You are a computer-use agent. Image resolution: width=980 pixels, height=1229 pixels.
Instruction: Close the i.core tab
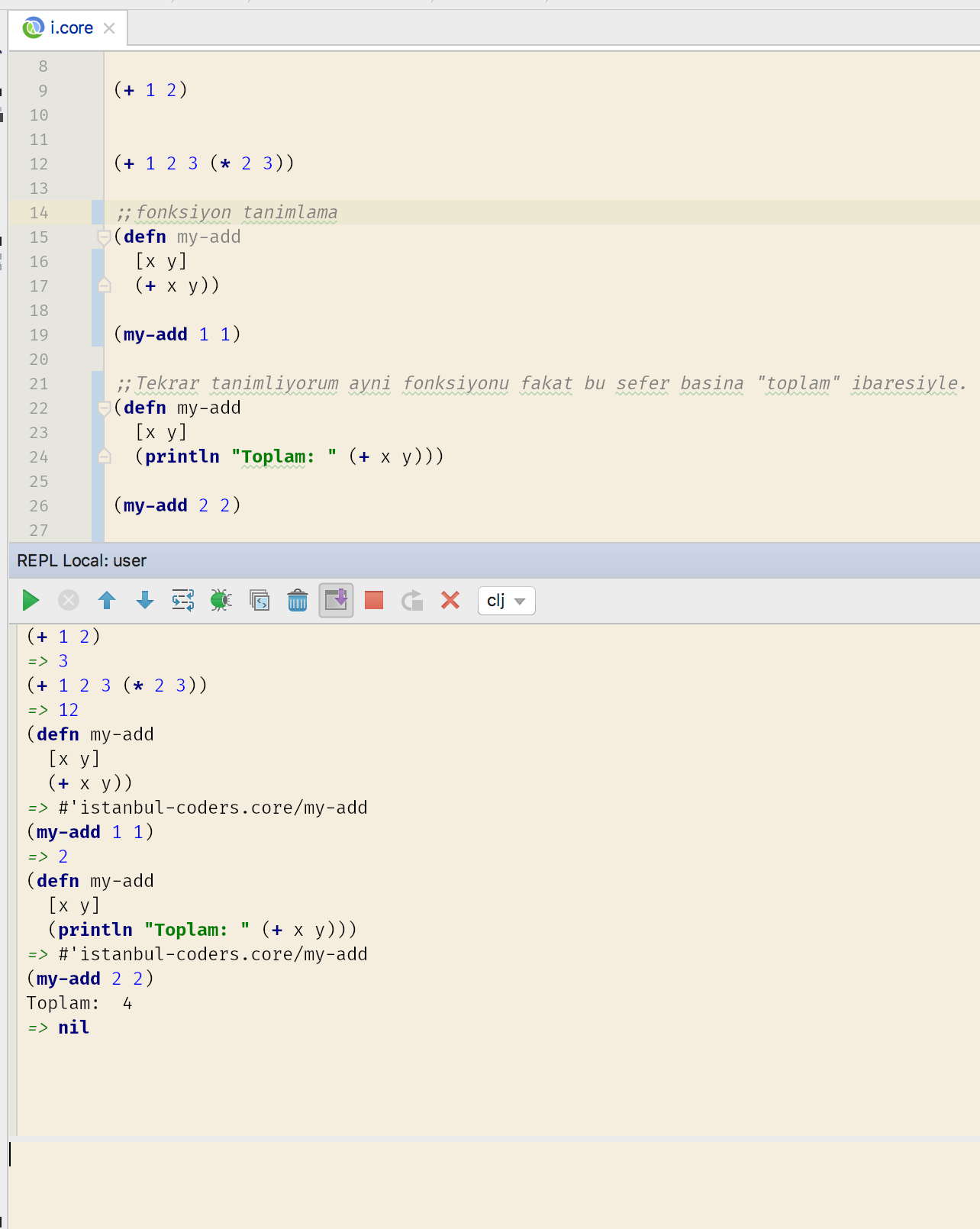click(x=109, y=28)
